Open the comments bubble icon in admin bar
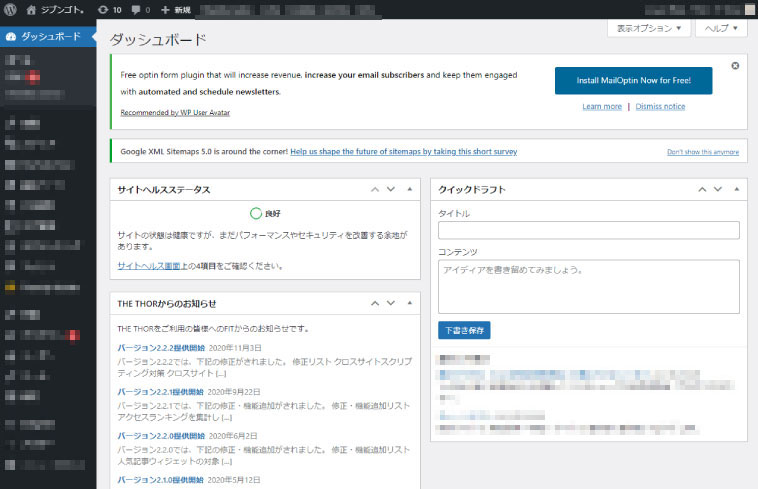 [x=139, y=9]
